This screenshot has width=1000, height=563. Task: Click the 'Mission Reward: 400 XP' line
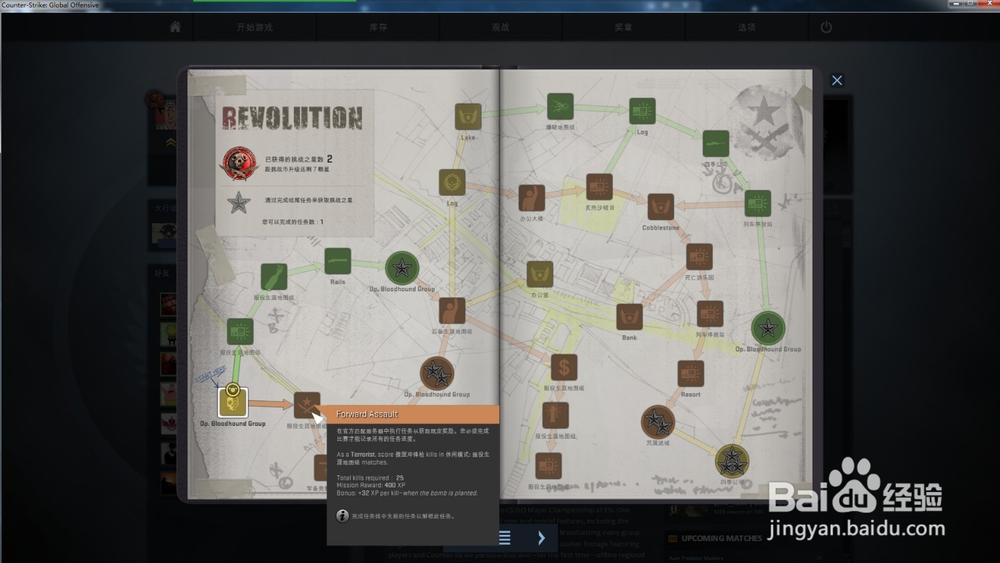click(x=371, y=485)
